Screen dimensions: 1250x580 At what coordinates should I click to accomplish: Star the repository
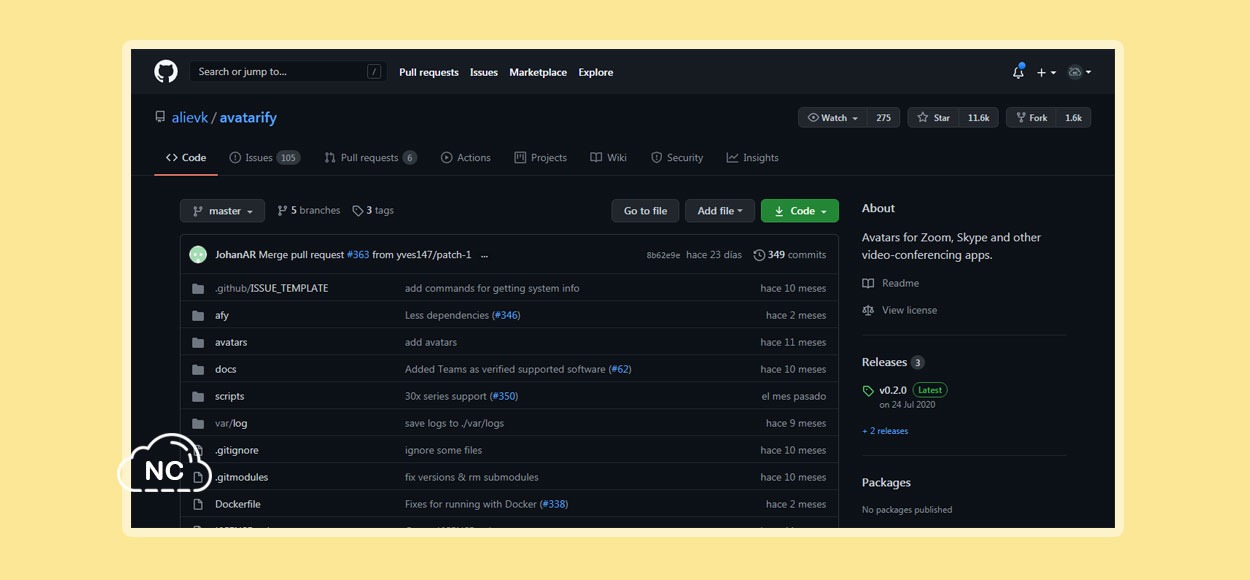934,118
